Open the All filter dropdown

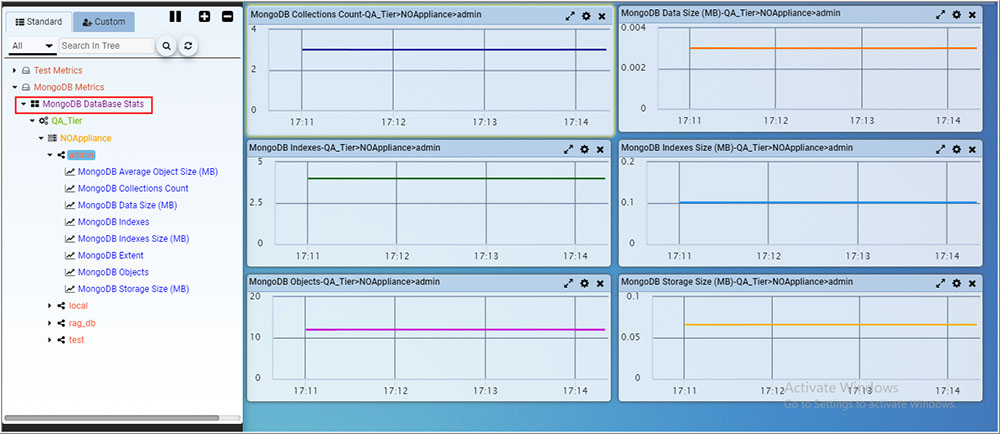click(32, 46)
